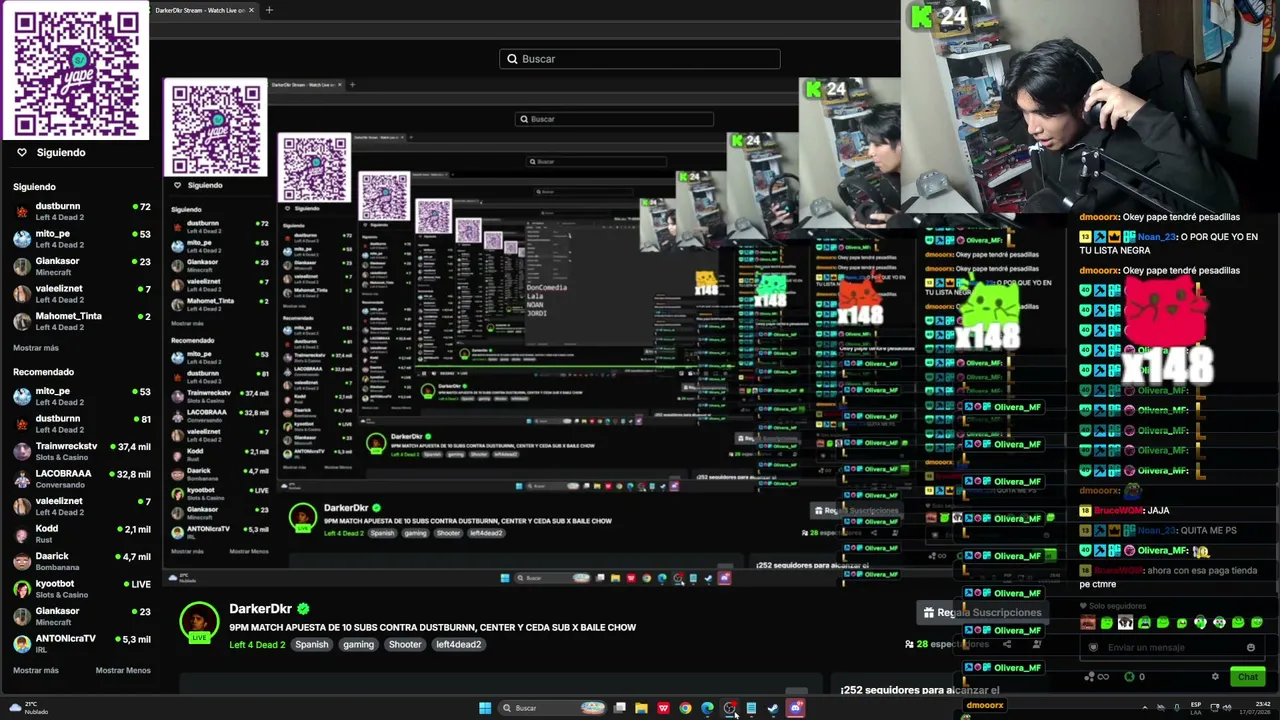
Task: Click kyootbot avatar in sidebar
Action: 21,589
